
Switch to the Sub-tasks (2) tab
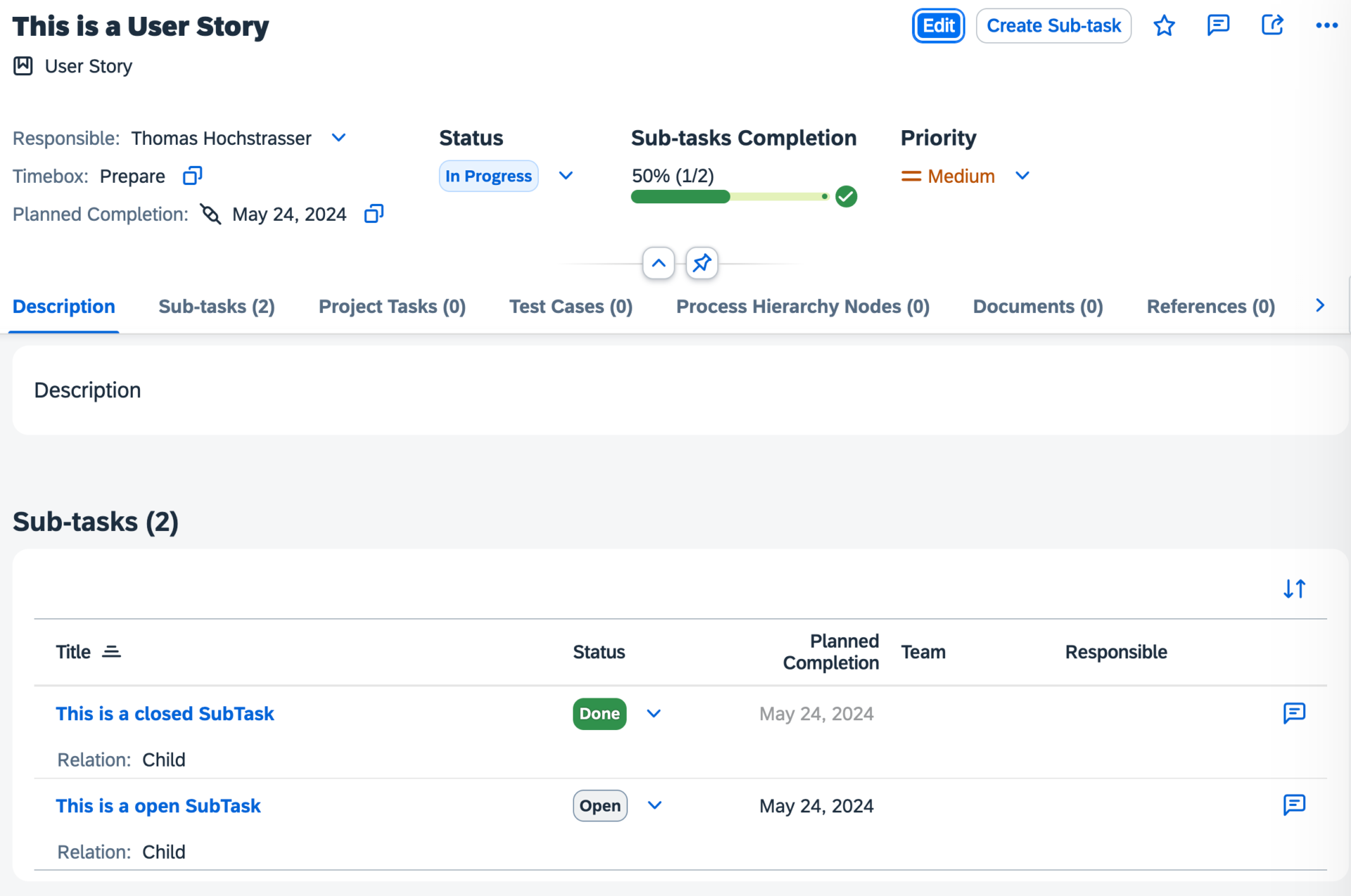(x=217, y=307)
